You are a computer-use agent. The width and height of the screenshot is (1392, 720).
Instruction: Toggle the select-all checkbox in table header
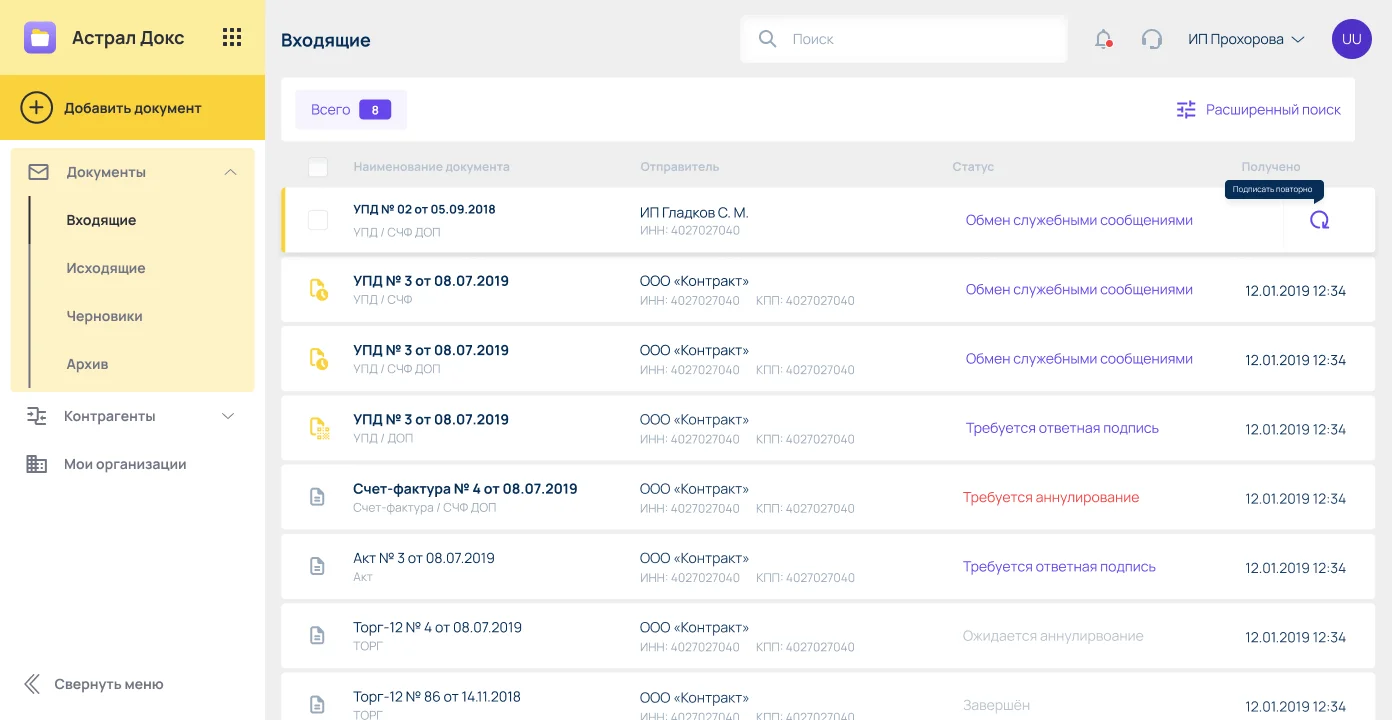318,167
